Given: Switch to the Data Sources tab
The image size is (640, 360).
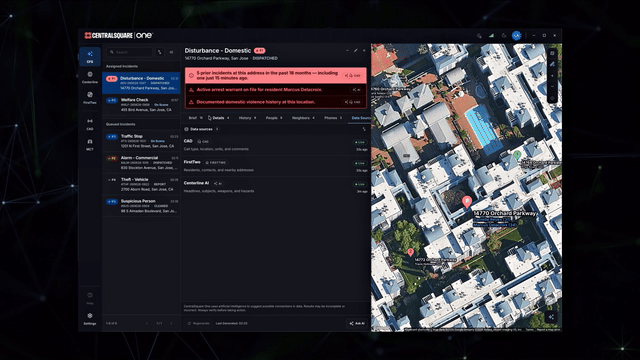Looking at the screenshot, I should 360,118.
